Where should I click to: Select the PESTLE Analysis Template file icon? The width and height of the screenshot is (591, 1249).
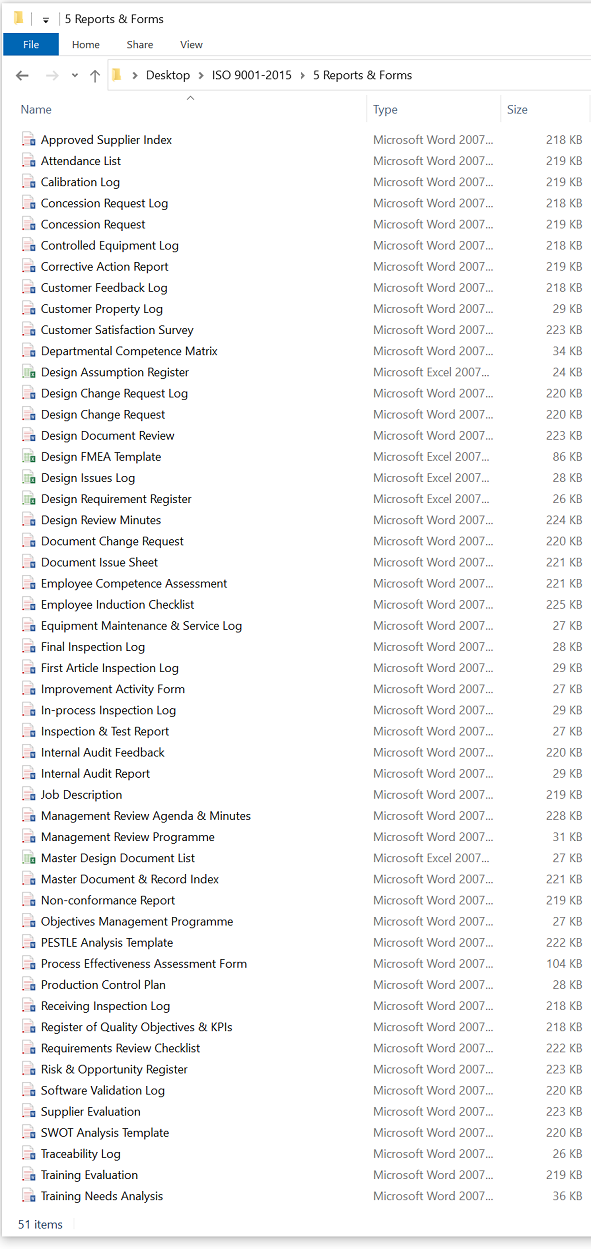tap(28, 942)
